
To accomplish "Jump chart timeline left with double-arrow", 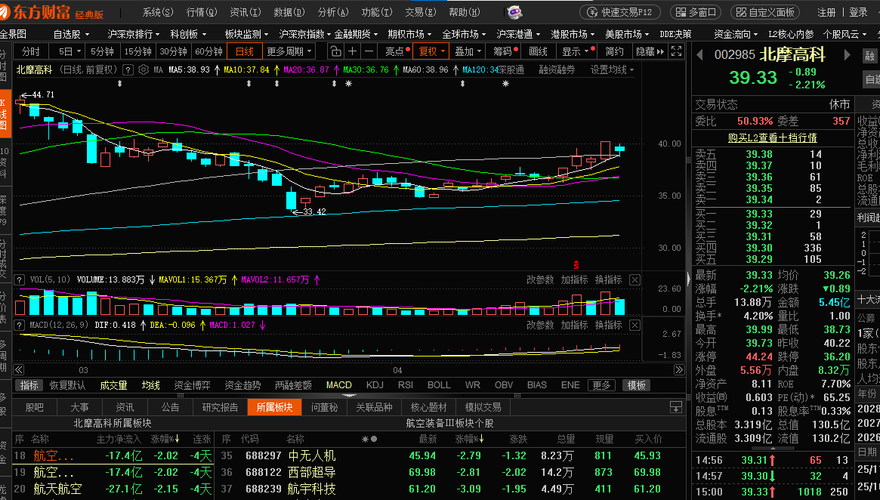I will [19, 369].
